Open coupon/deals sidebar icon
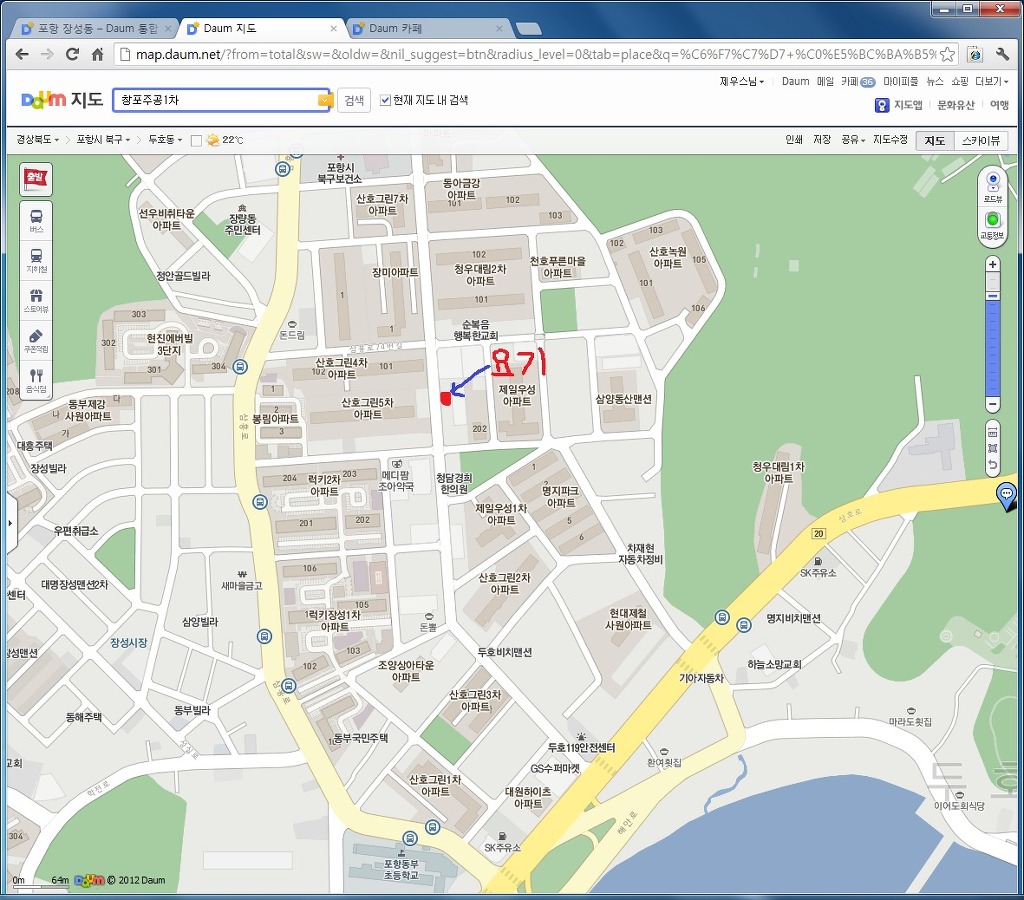 (37, 340)
